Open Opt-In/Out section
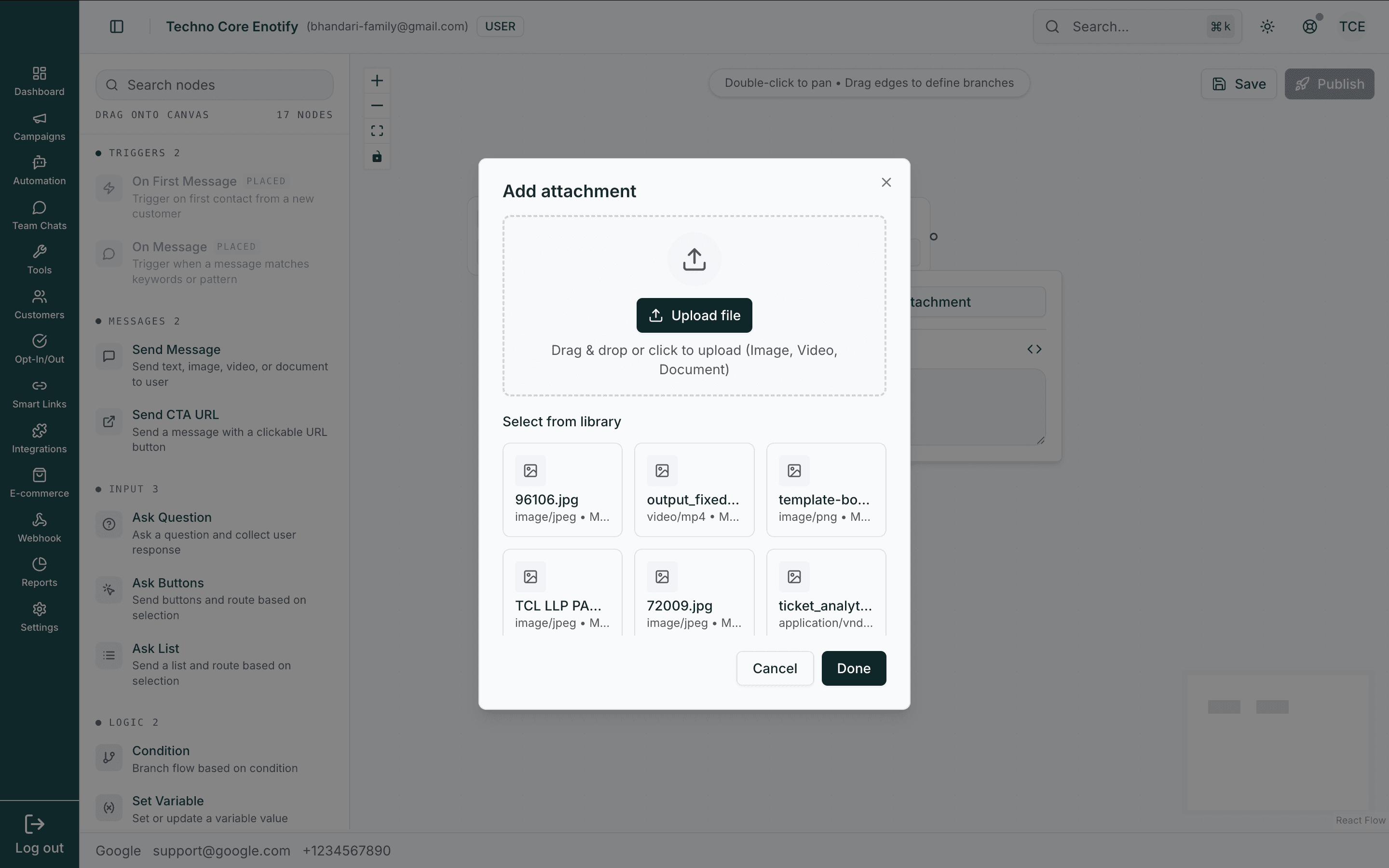 point(39,349)
